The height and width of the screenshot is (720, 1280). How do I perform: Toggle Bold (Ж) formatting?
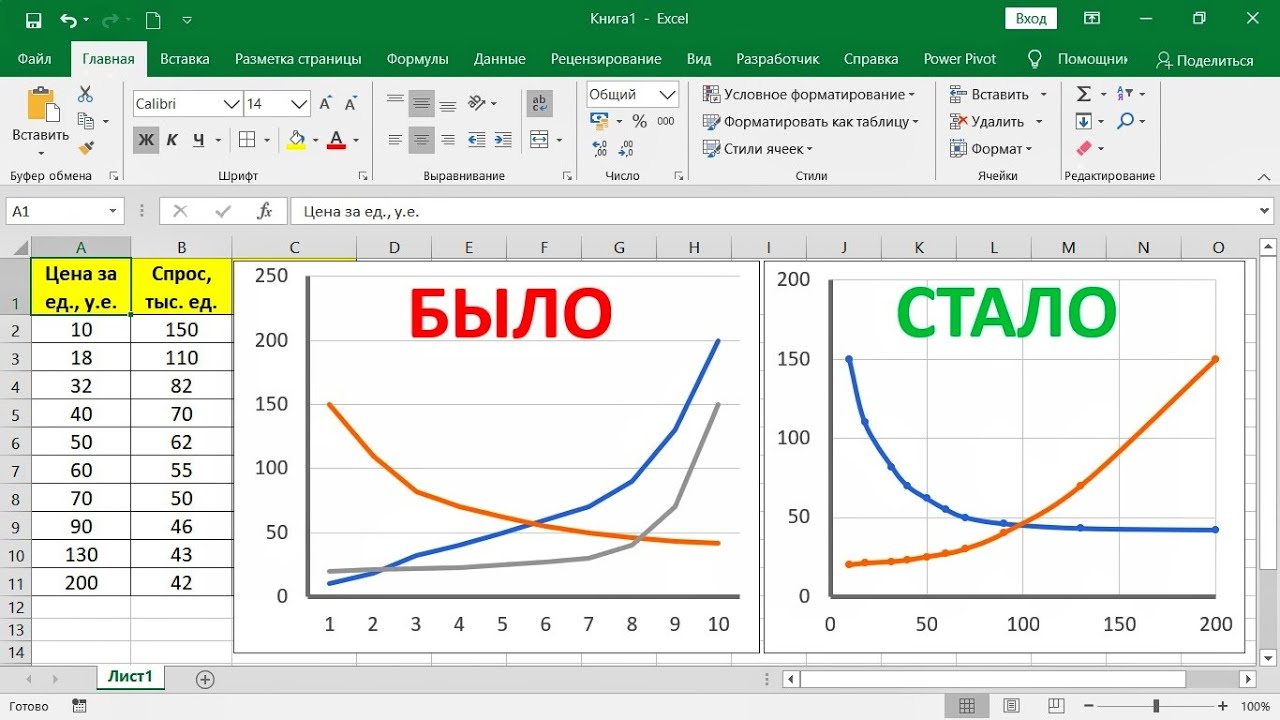click(x=146, y=139)
